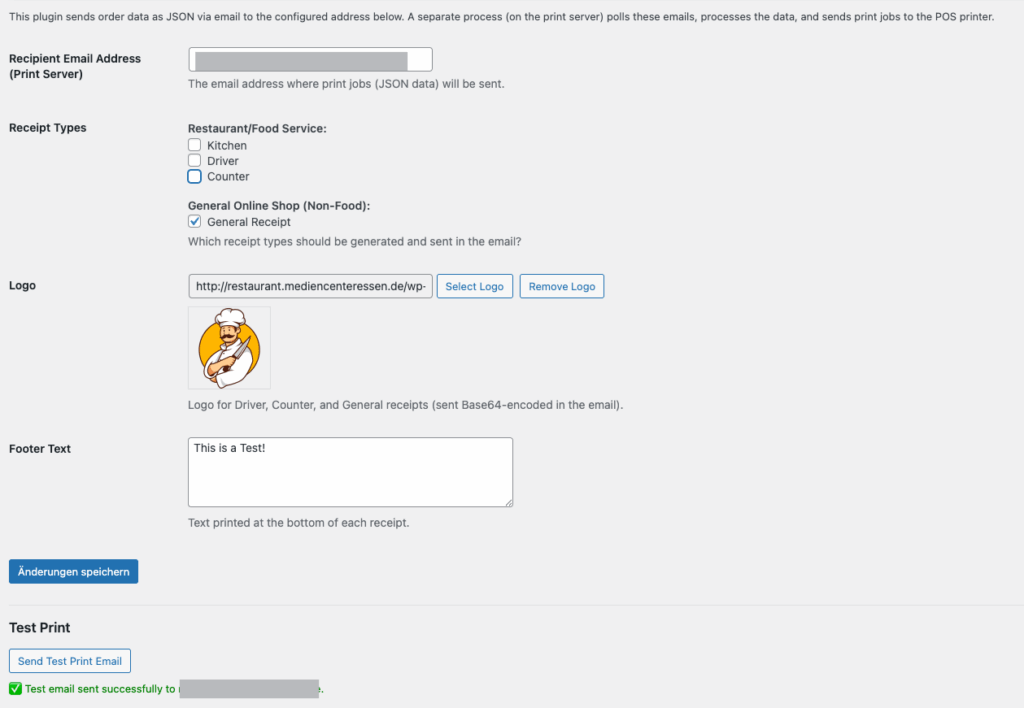Click Select Logo button
Screen dimensions: 1024x708
475,286
